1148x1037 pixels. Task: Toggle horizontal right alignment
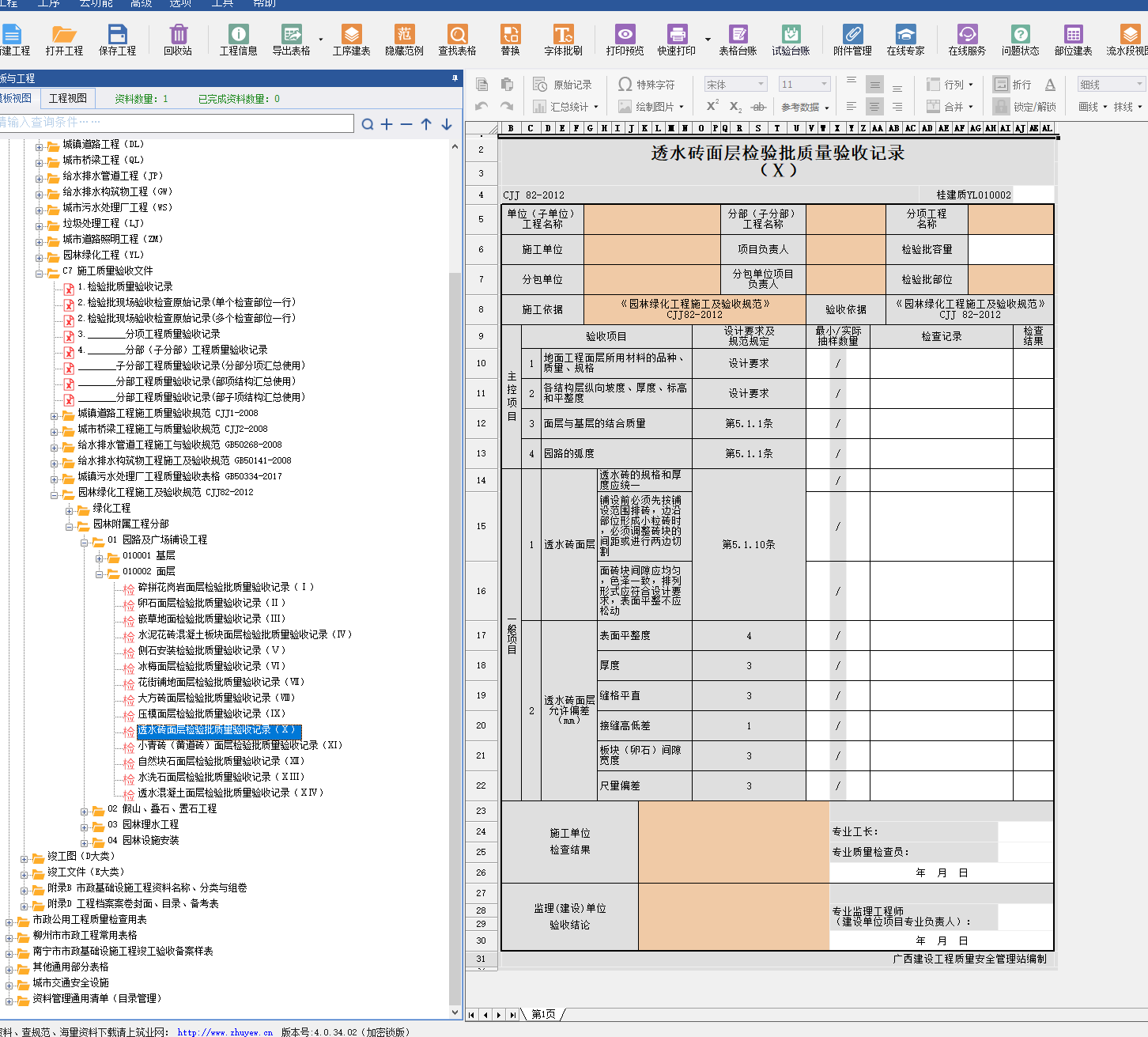(x=897, y=106)
